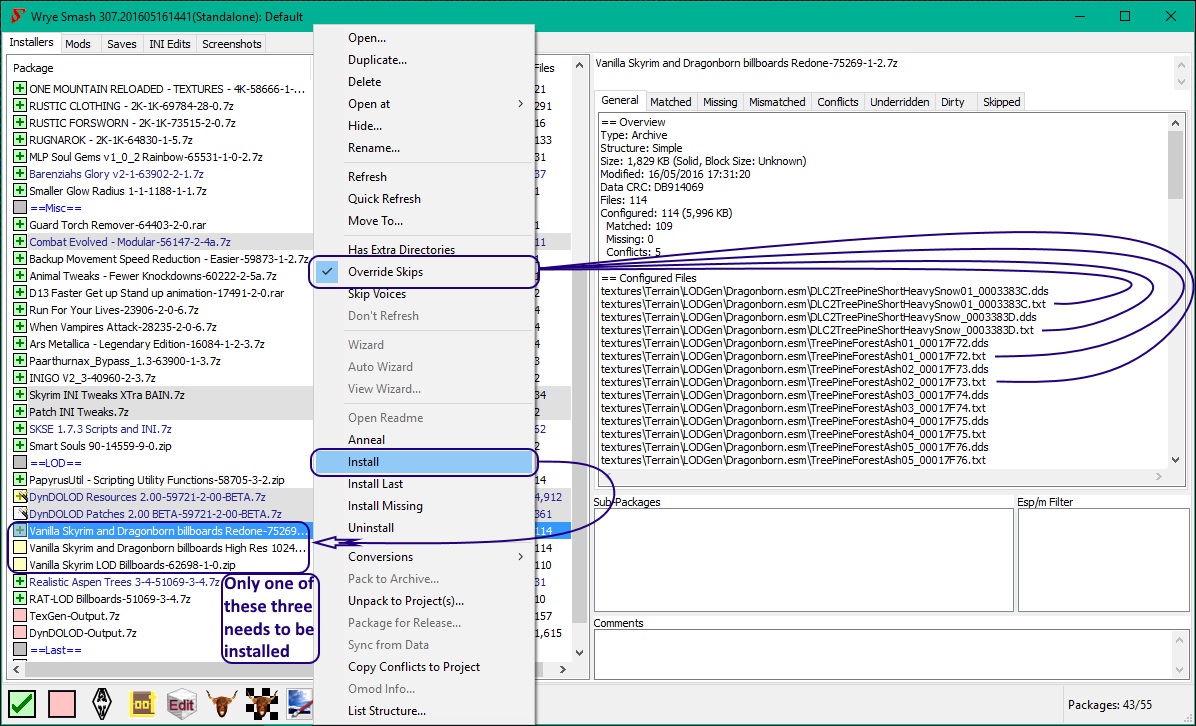This screenshot has height=726, width=1196.
Task: Switch to the Saves tab
Action: click(x=121, y=43)
